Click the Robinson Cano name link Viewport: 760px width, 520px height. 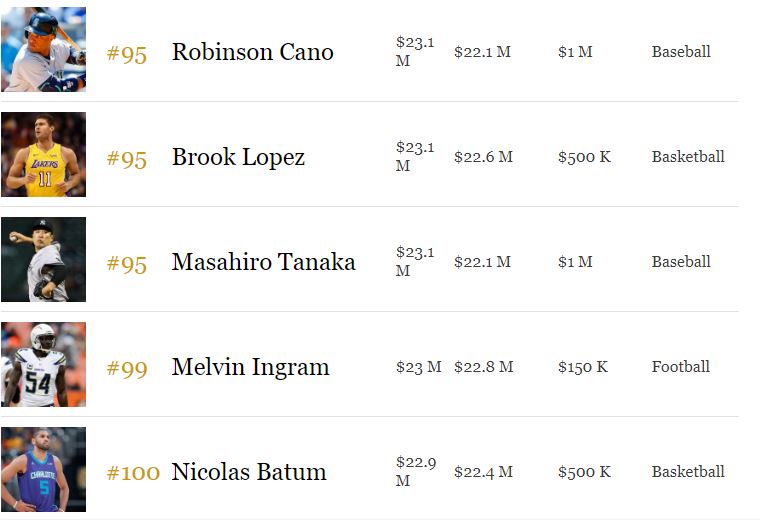point(253,52)
